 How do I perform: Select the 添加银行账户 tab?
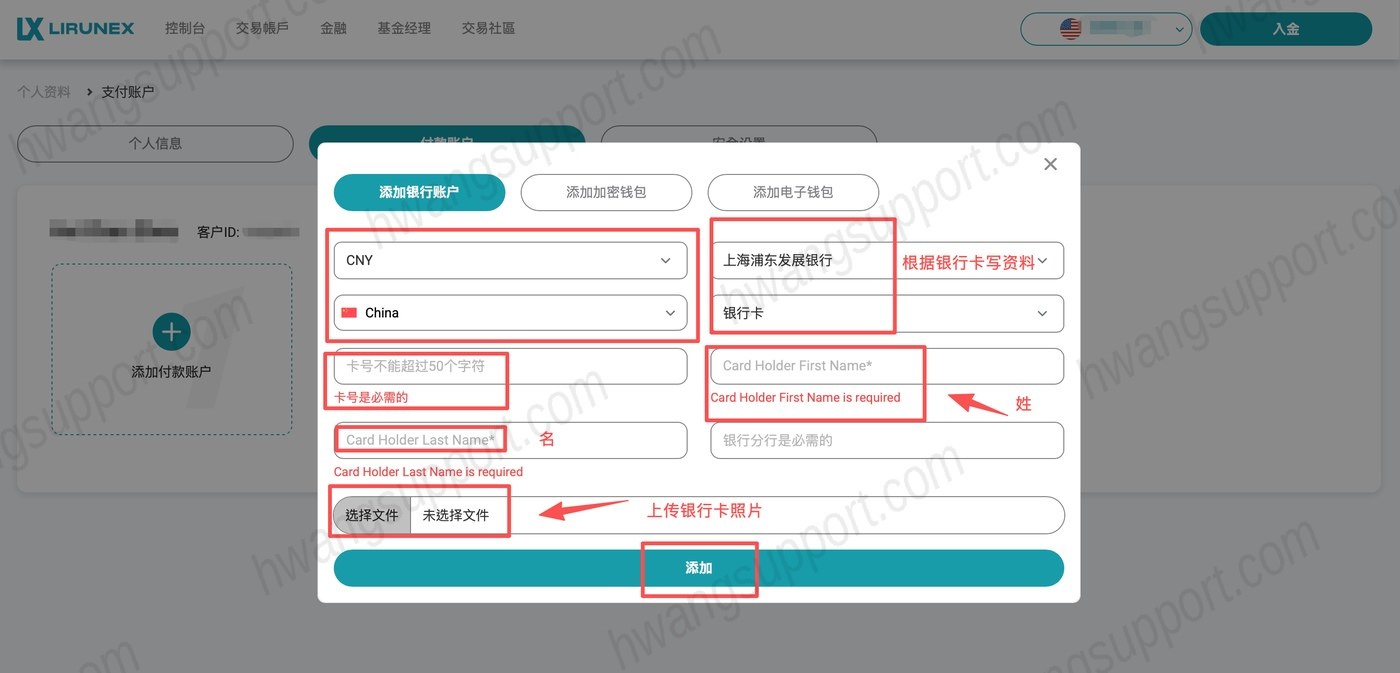point(419,192)
